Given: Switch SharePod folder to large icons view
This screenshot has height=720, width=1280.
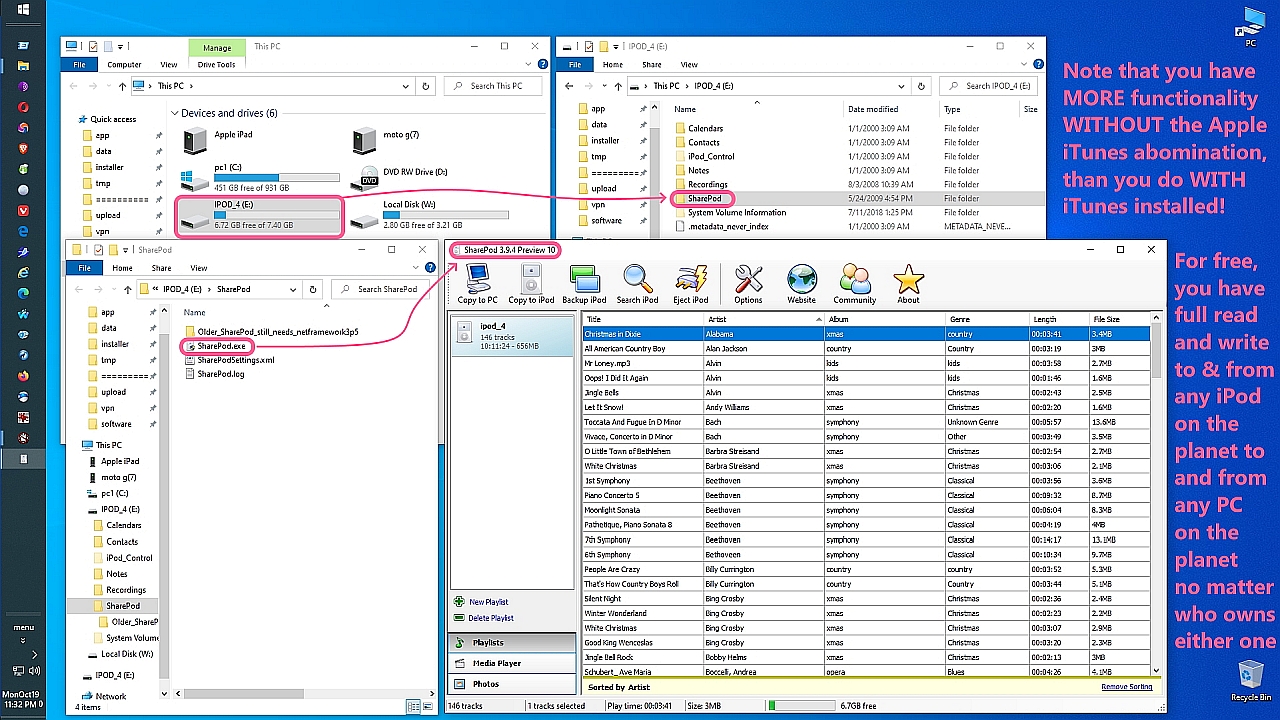Looking at the screenshot, I should click(x=428, y=707).
